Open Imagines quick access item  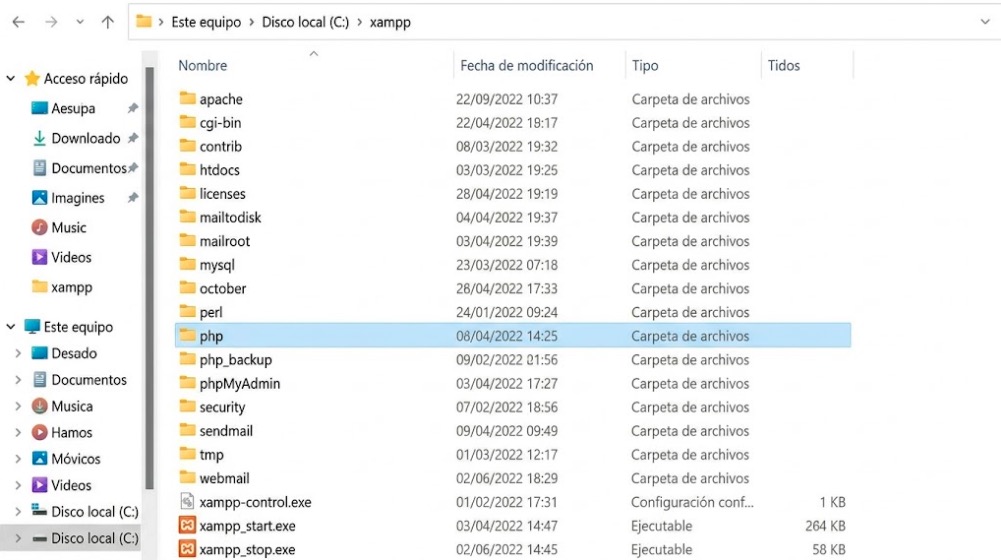point(77,198)
